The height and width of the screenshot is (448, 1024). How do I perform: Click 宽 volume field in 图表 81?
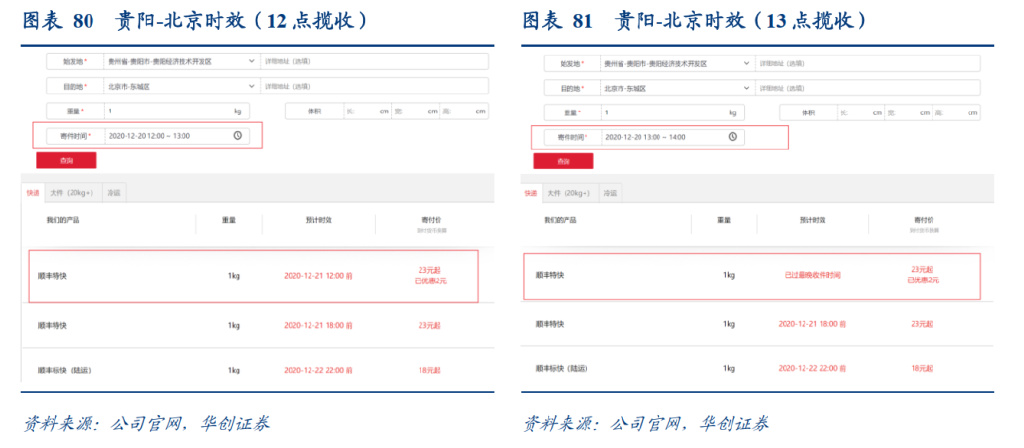908,112
